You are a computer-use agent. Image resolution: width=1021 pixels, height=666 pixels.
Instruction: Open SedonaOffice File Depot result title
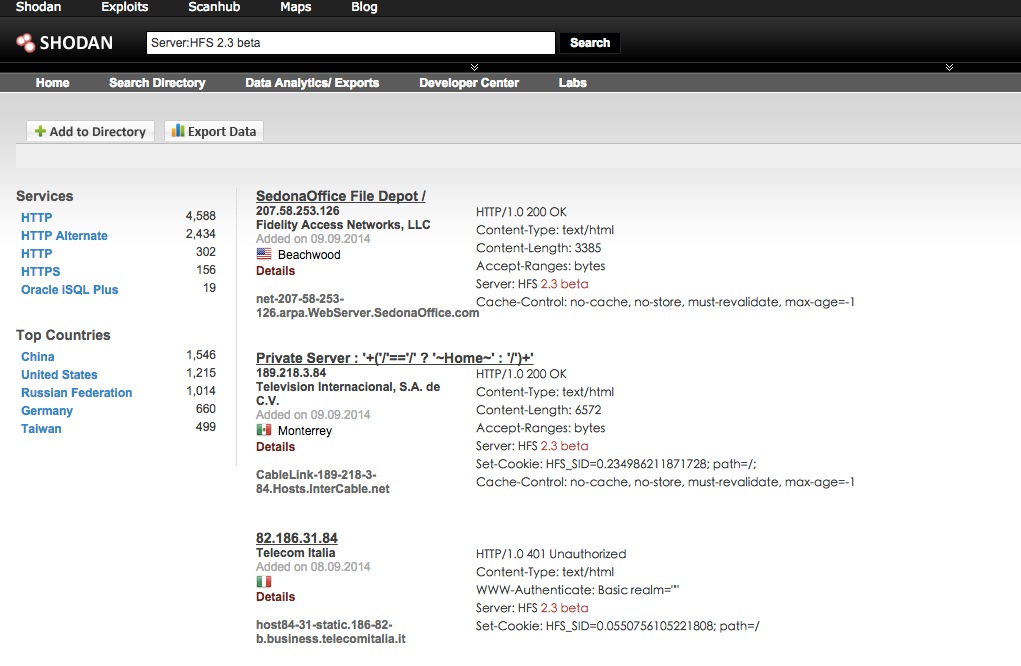[341, 196]
